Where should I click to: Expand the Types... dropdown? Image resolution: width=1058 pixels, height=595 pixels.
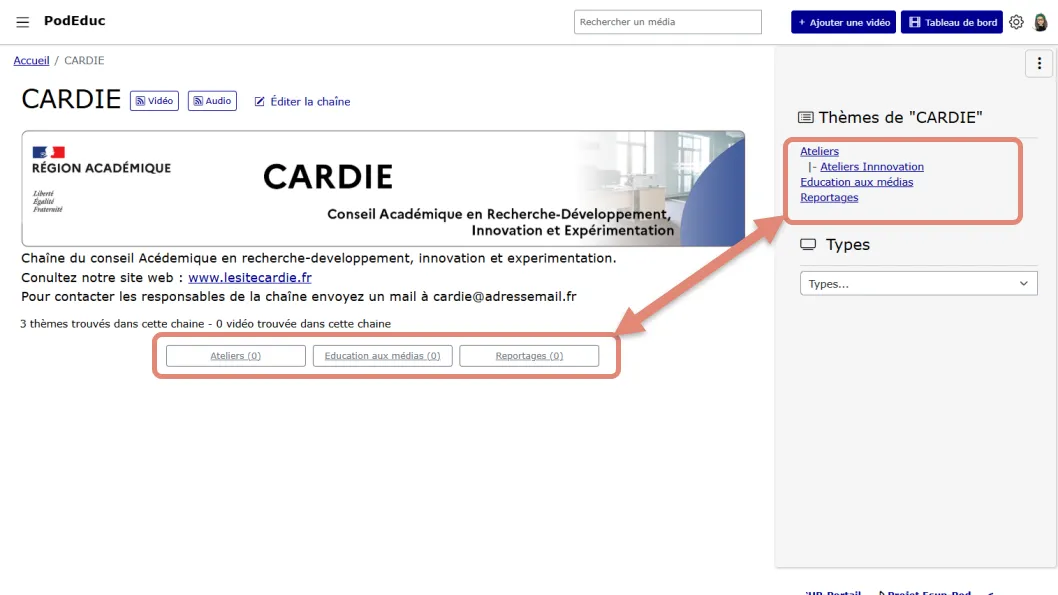[x=918, y=284]
